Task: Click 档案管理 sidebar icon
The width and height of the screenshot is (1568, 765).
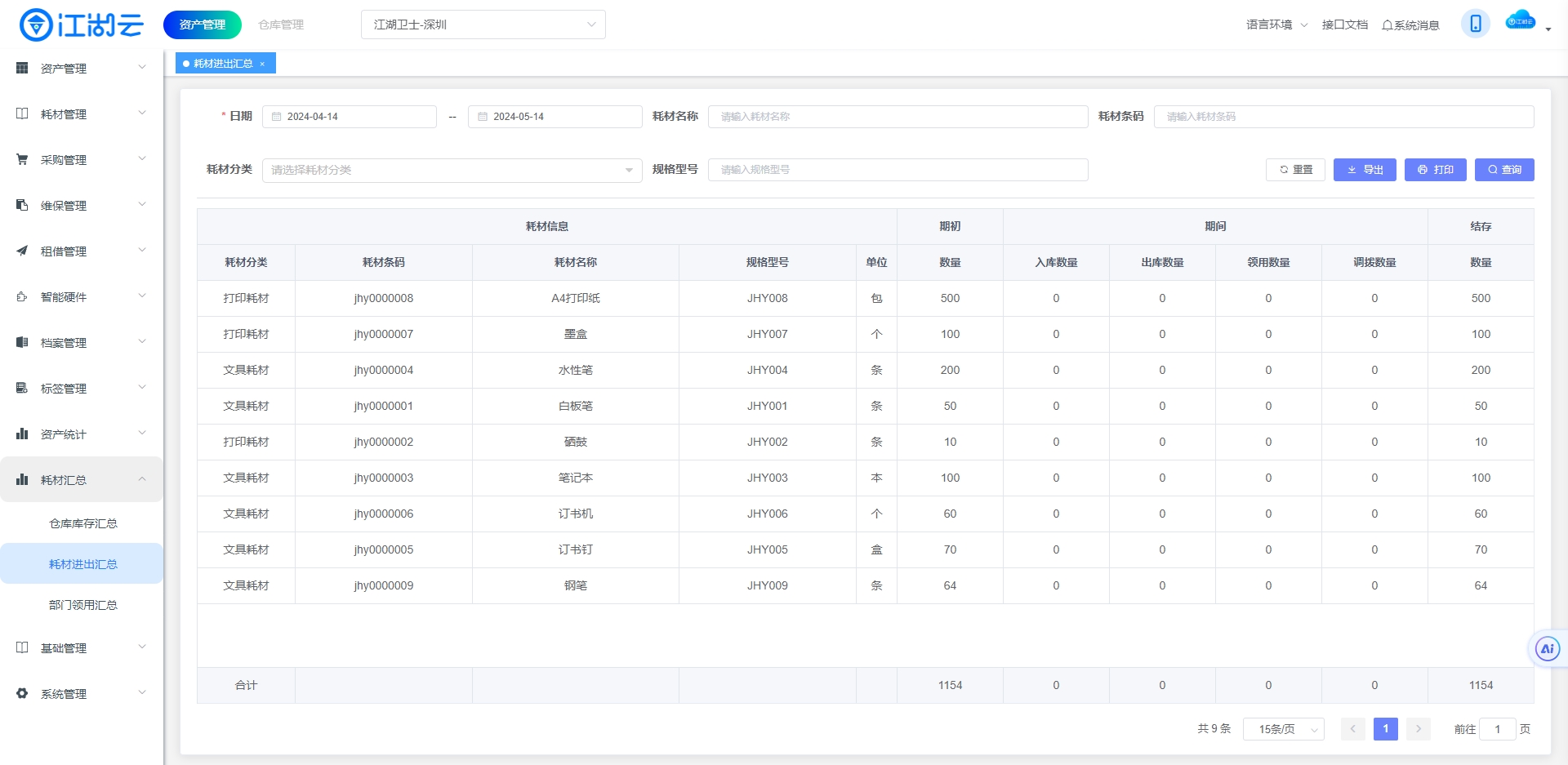Action: tap(22, 342)
